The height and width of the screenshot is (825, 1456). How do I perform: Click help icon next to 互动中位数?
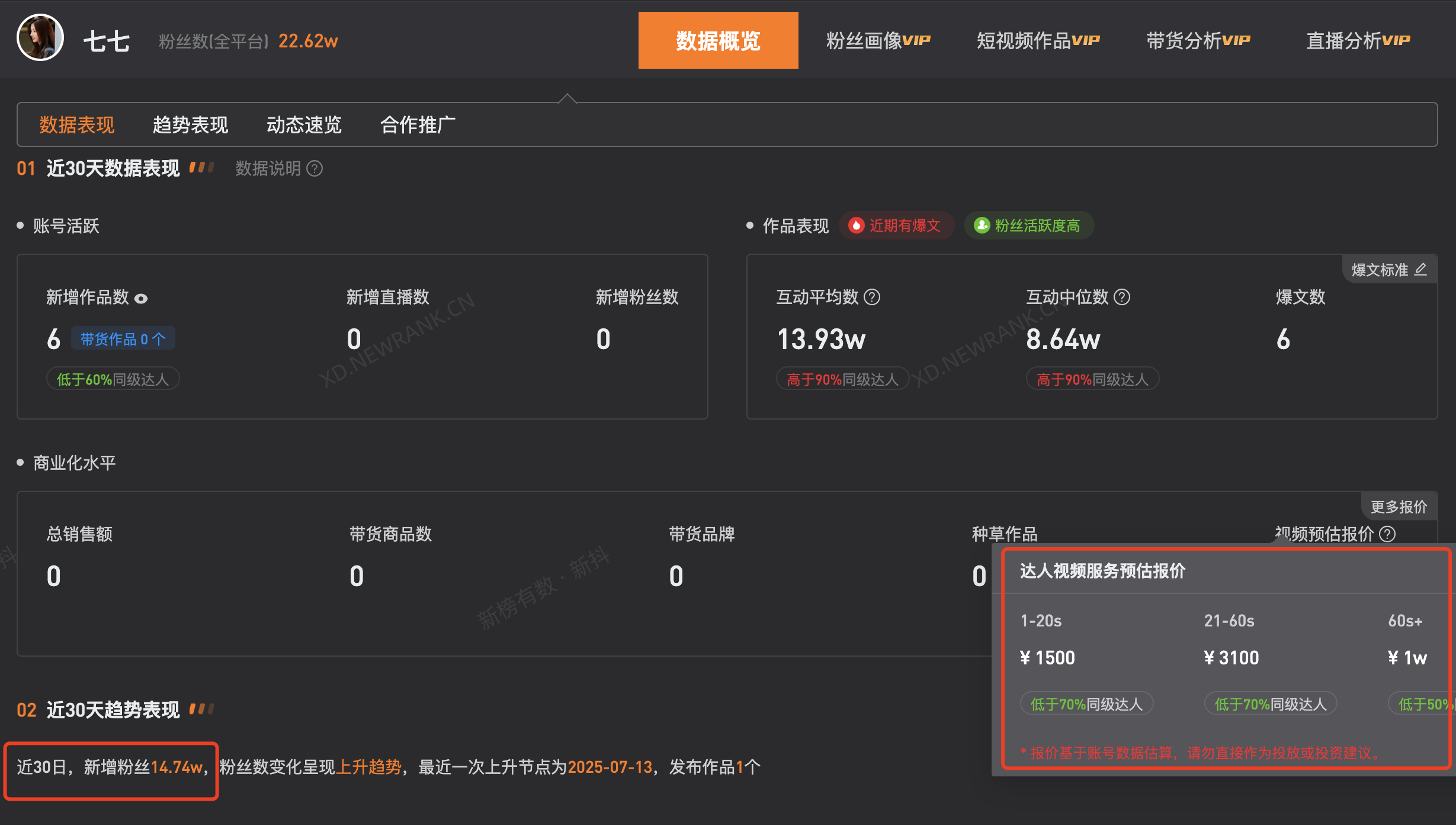(x=1122, y=297)
